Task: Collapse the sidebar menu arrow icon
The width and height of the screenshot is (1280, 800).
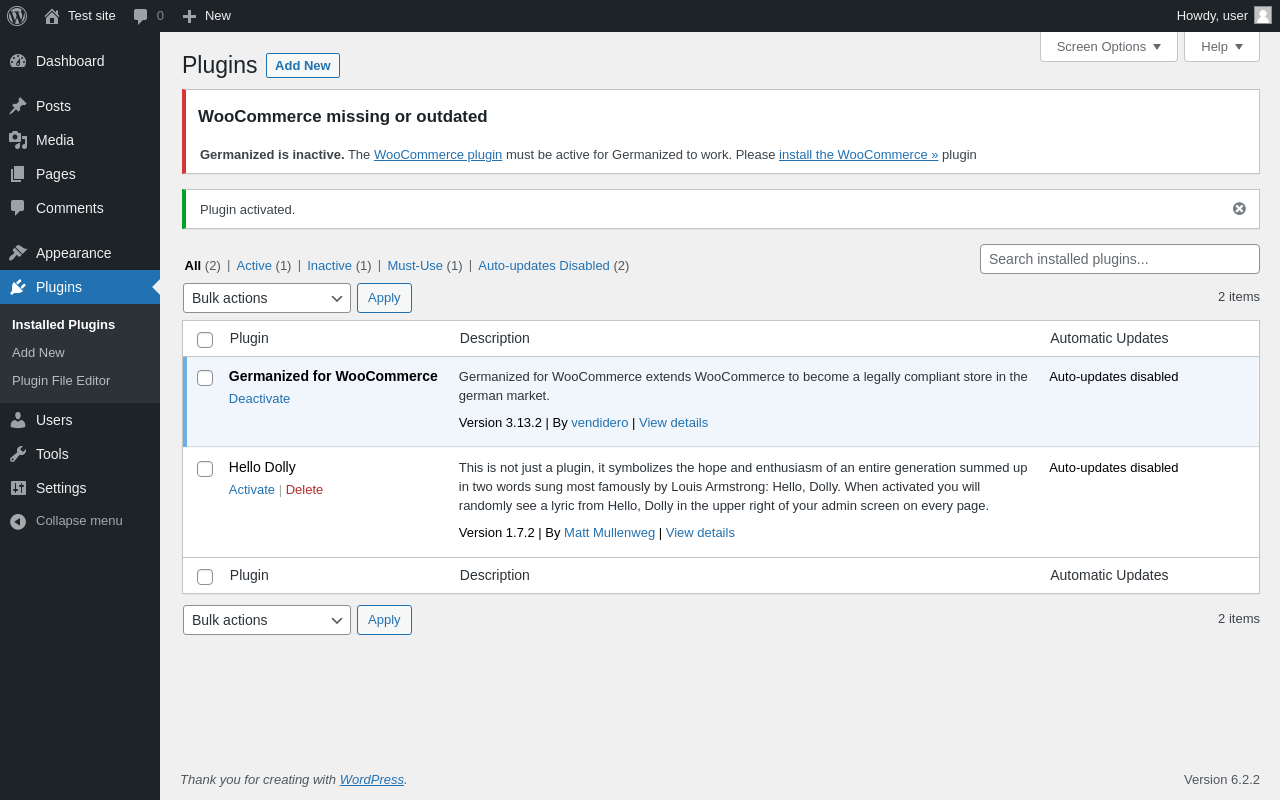Action: (18, 521)
